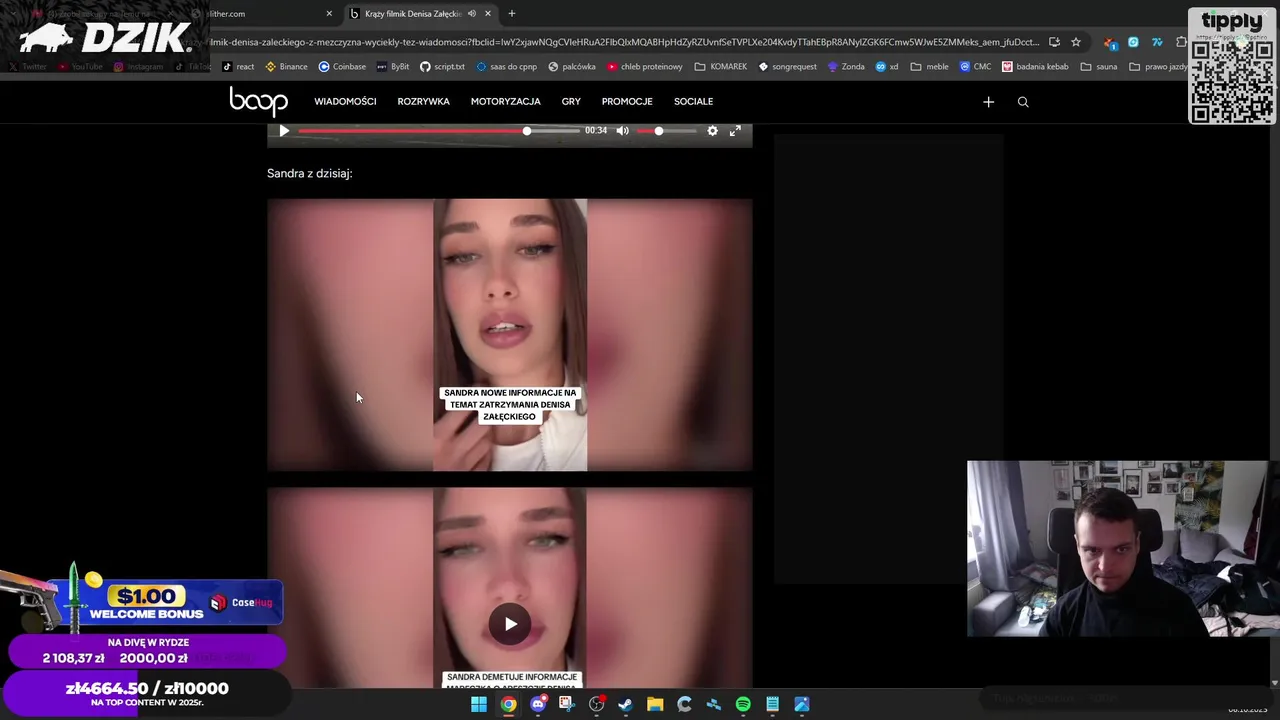Click the 'Sandra z dzisiaj:' text

[309, 174]
